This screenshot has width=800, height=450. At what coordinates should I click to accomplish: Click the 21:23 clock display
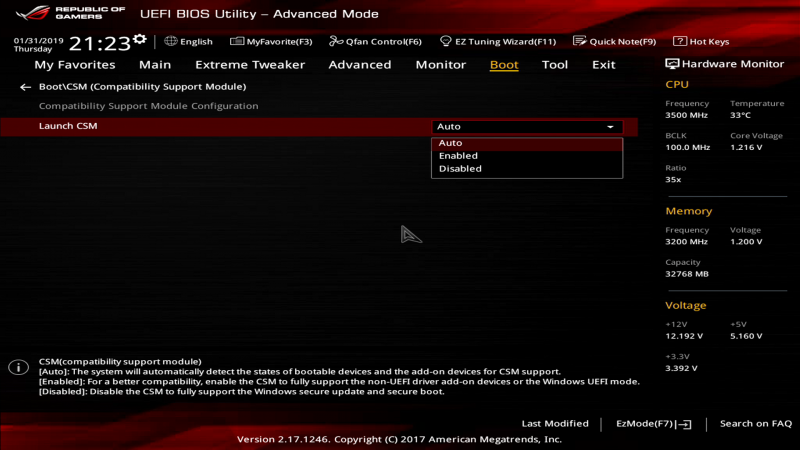click(x=100, y=44)
